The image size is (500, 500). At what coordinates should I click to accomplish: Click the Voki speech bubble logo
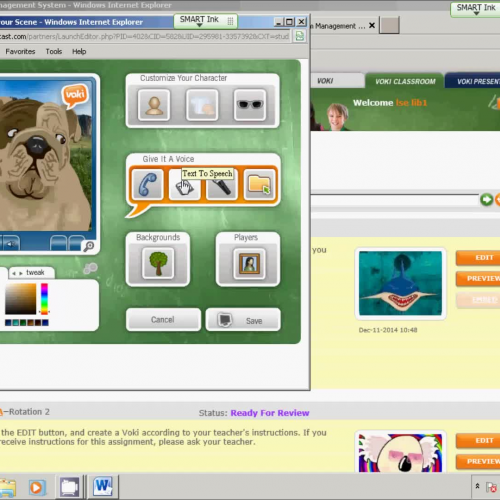[x=75, y=95]
